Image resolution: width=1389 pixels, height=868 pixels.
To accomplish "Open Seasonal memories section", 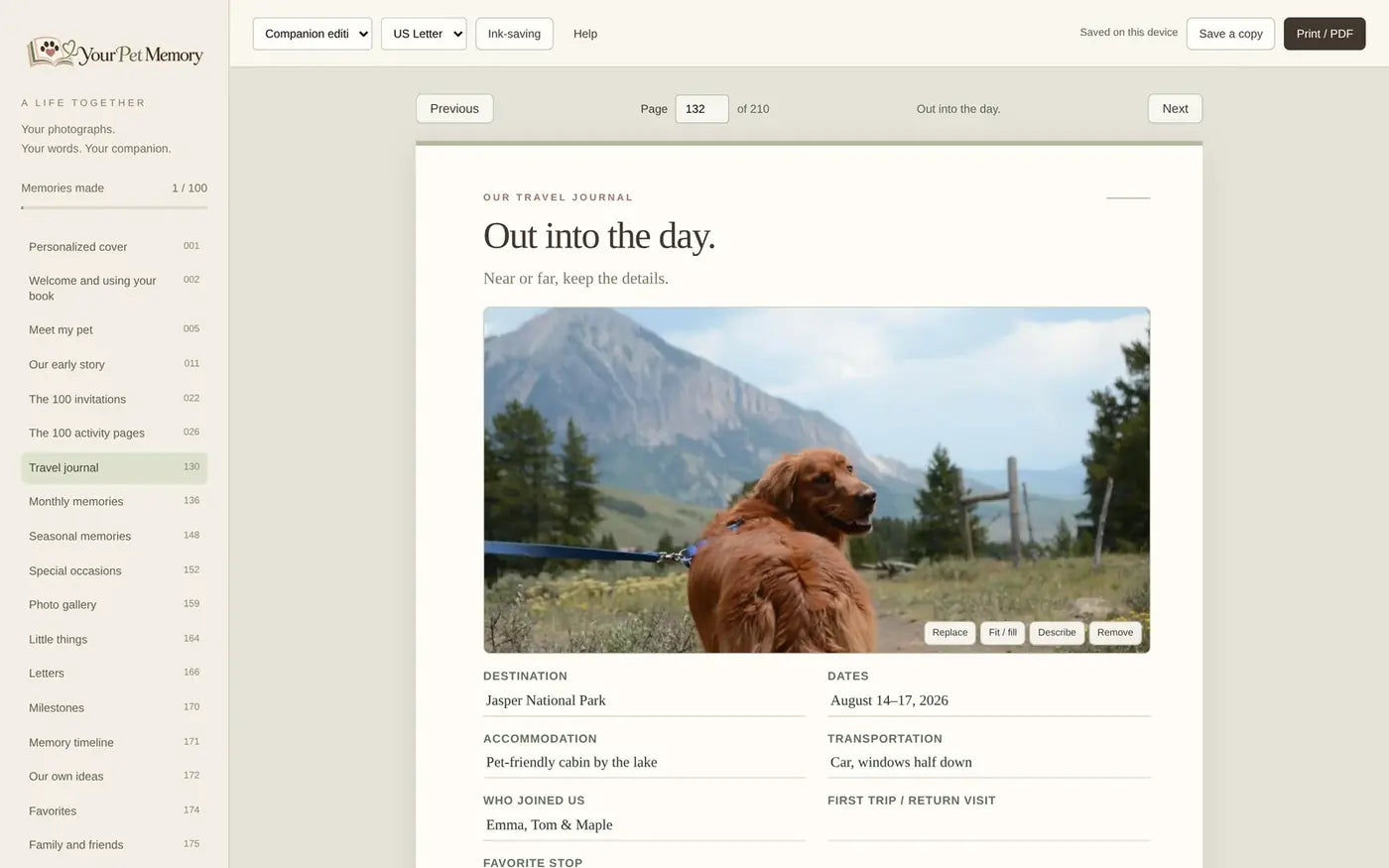I will point(114,536).
